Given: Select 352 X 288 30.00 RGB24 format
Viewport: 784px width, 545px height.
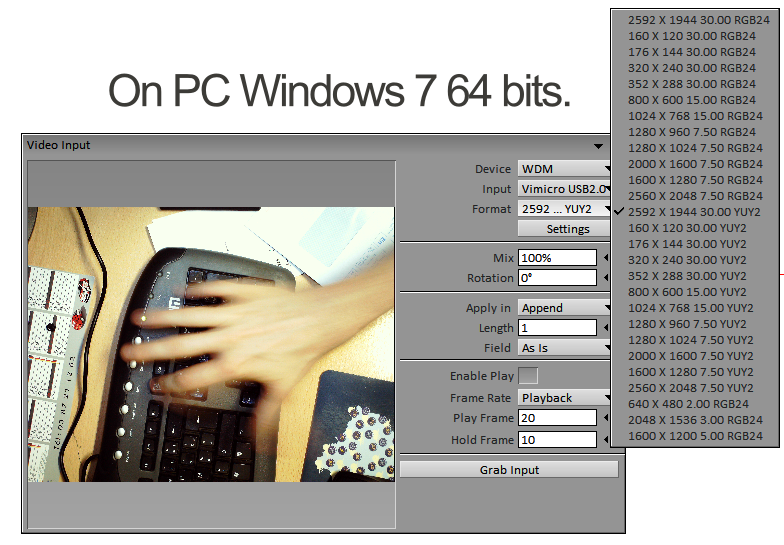Looking at the screenshot, I should pyautogui.click(x=695, y=84).
